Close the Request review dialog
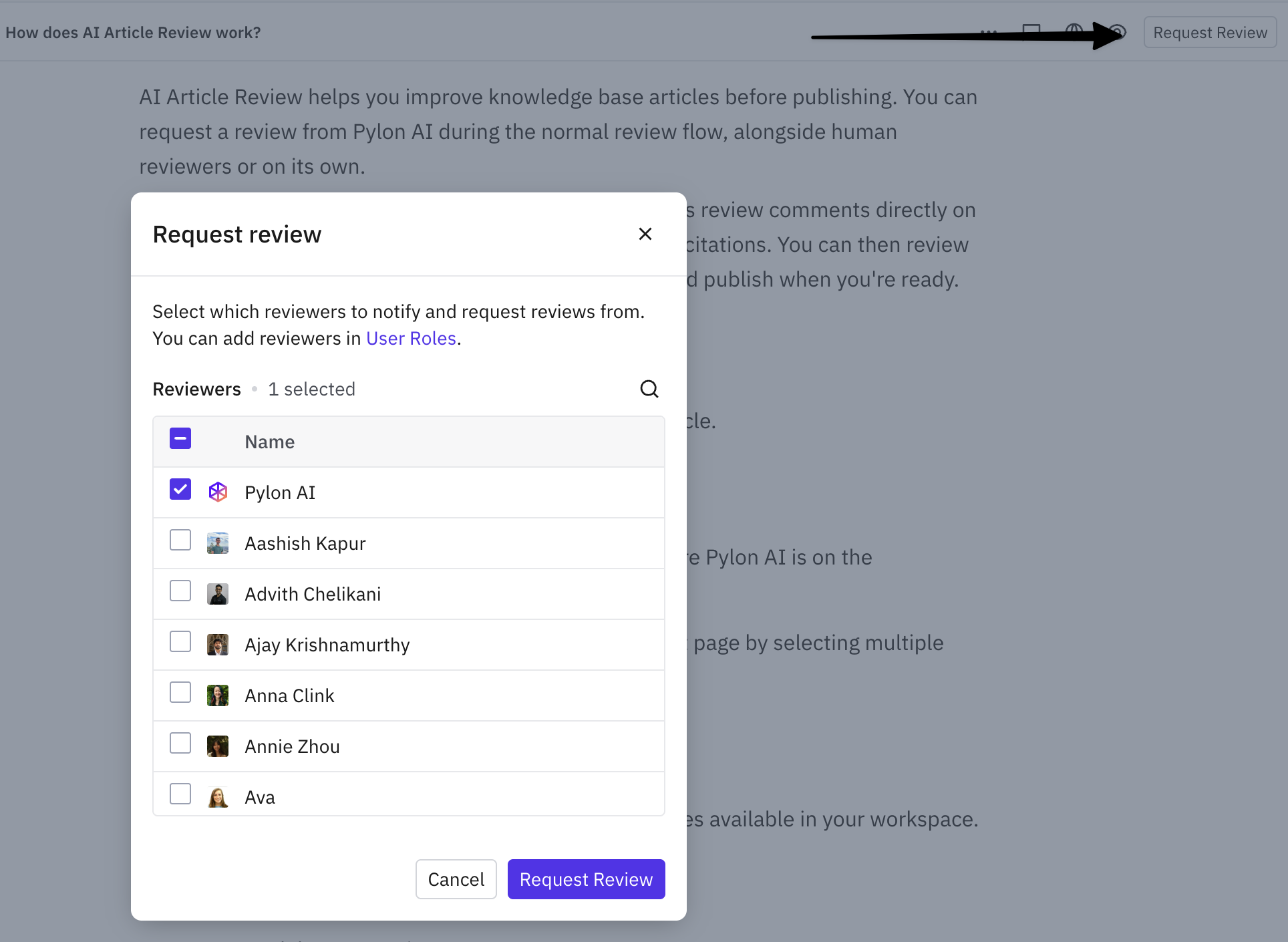 tap(645, 234)
